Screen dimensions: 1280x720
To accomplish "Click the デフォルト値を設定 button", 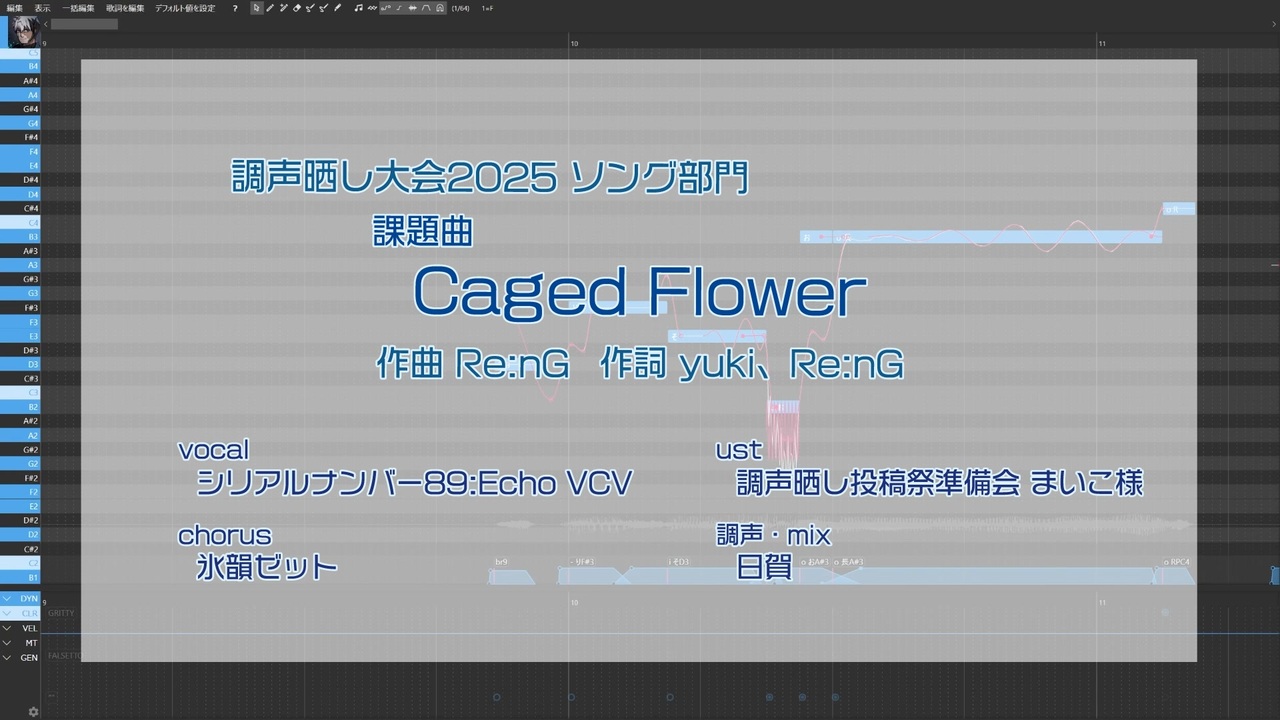I will point(185,8).
